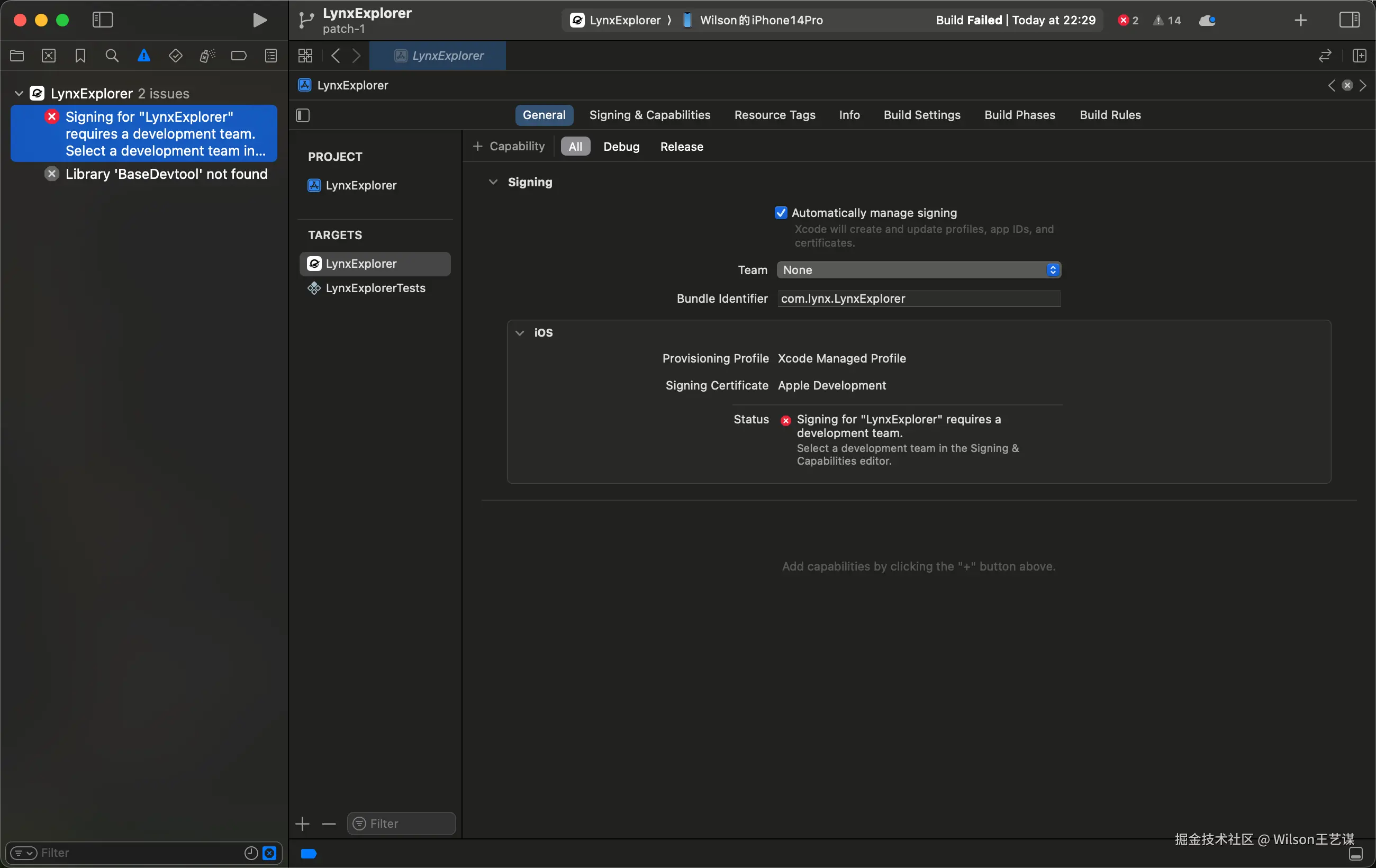Screen dimensions: 1376x868
Task: Open the source control navigator
Action: (x=49, y=56)
